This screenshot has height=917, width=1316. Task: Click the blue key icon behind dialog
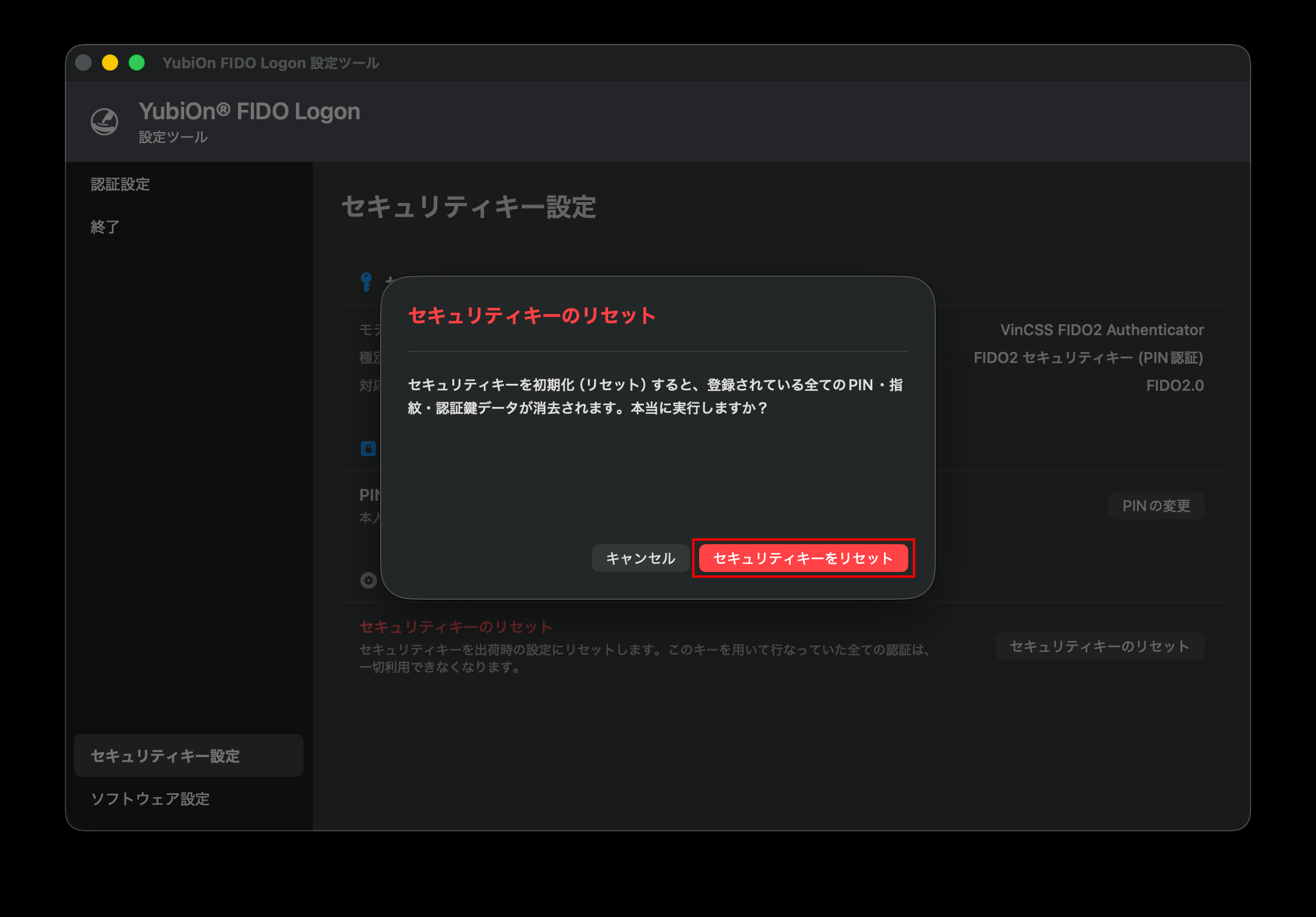366,283
